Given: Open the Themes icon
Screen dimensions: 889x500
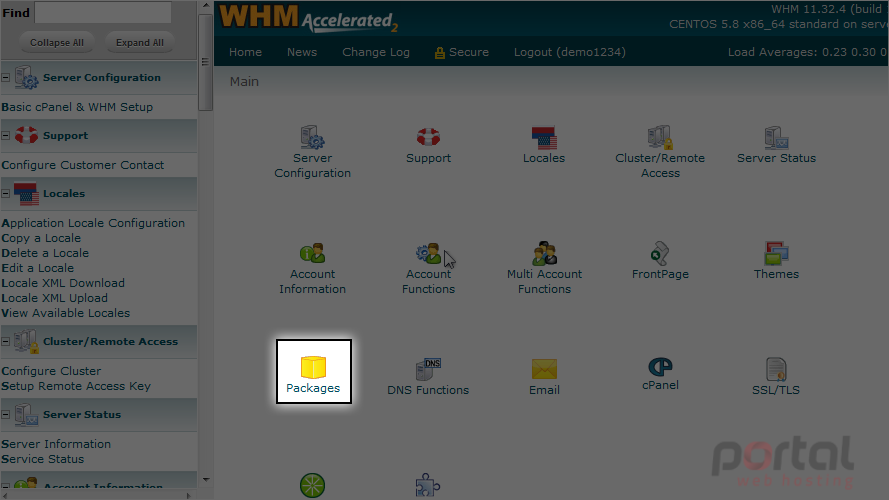Looking at the screenshot, I should (776, 253).
